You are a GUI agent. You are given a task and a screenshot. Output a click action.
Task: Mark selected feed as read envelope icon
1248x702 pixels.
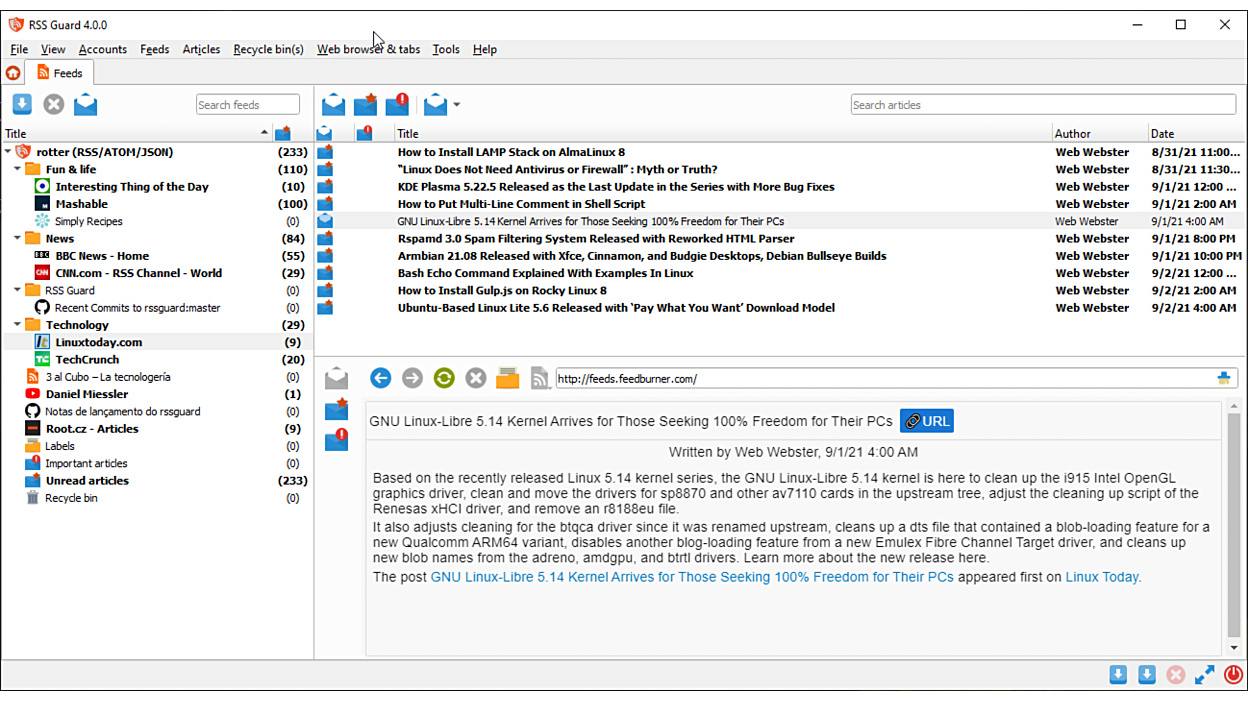[86, 105]
